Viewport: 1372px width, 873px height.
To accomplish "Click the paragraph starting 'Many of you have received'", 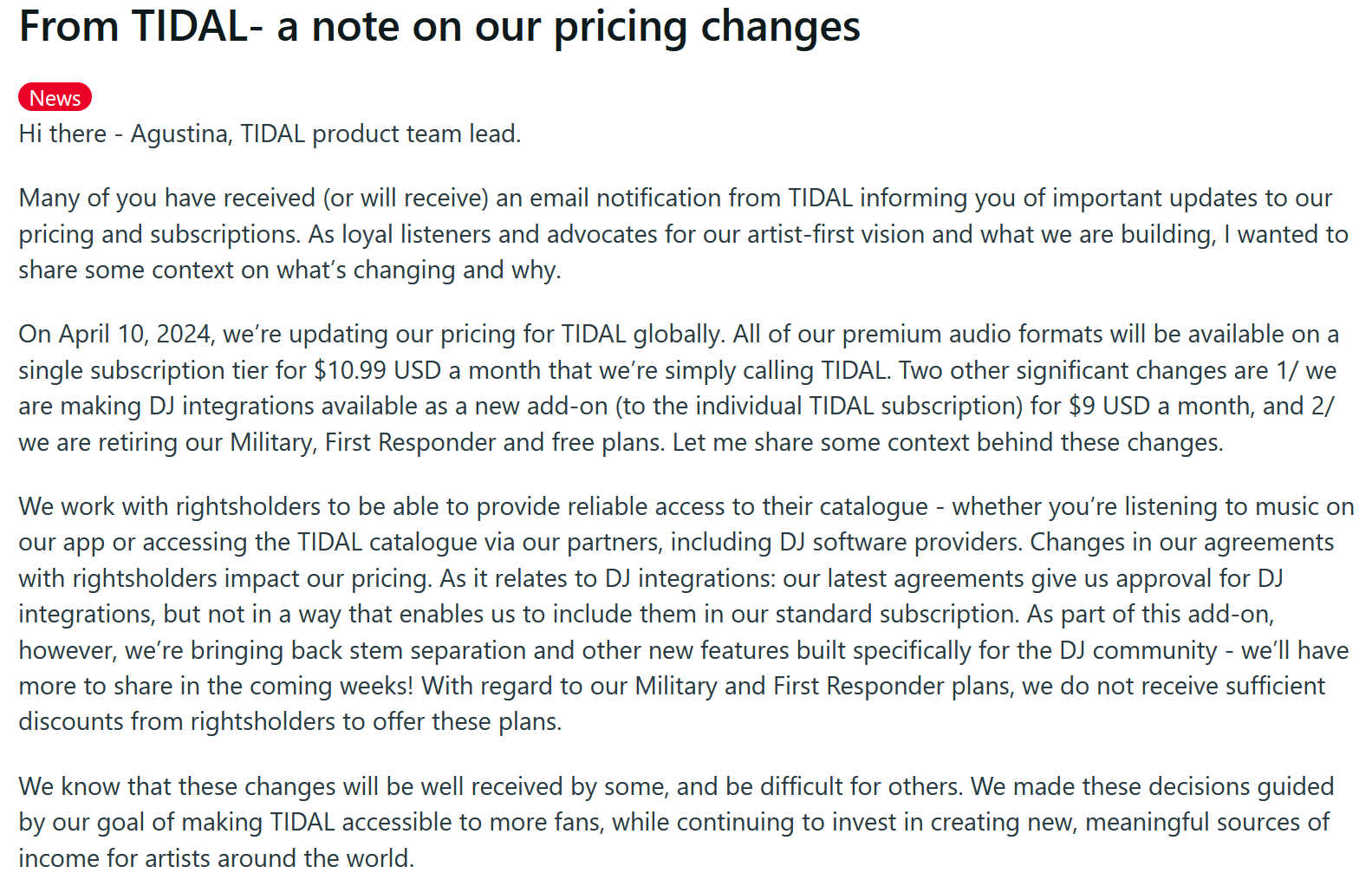I will point(684,234).
